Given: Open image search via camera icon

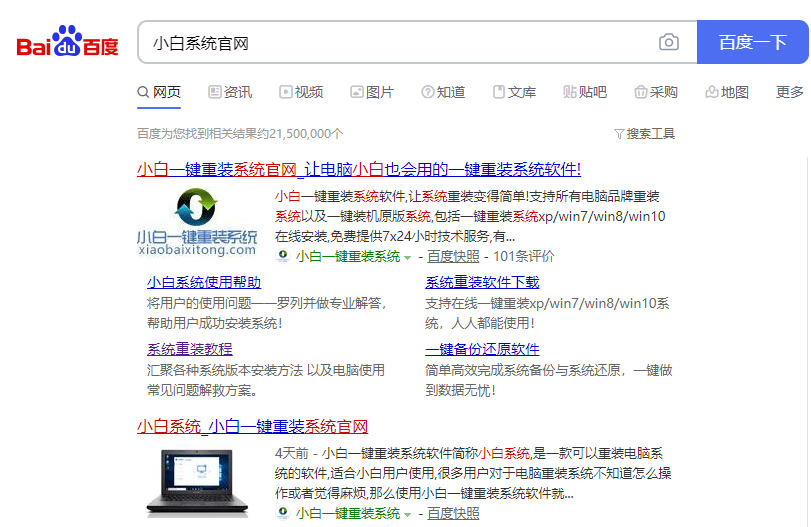Looking at the screenshot, I should [x=668, y=42].
